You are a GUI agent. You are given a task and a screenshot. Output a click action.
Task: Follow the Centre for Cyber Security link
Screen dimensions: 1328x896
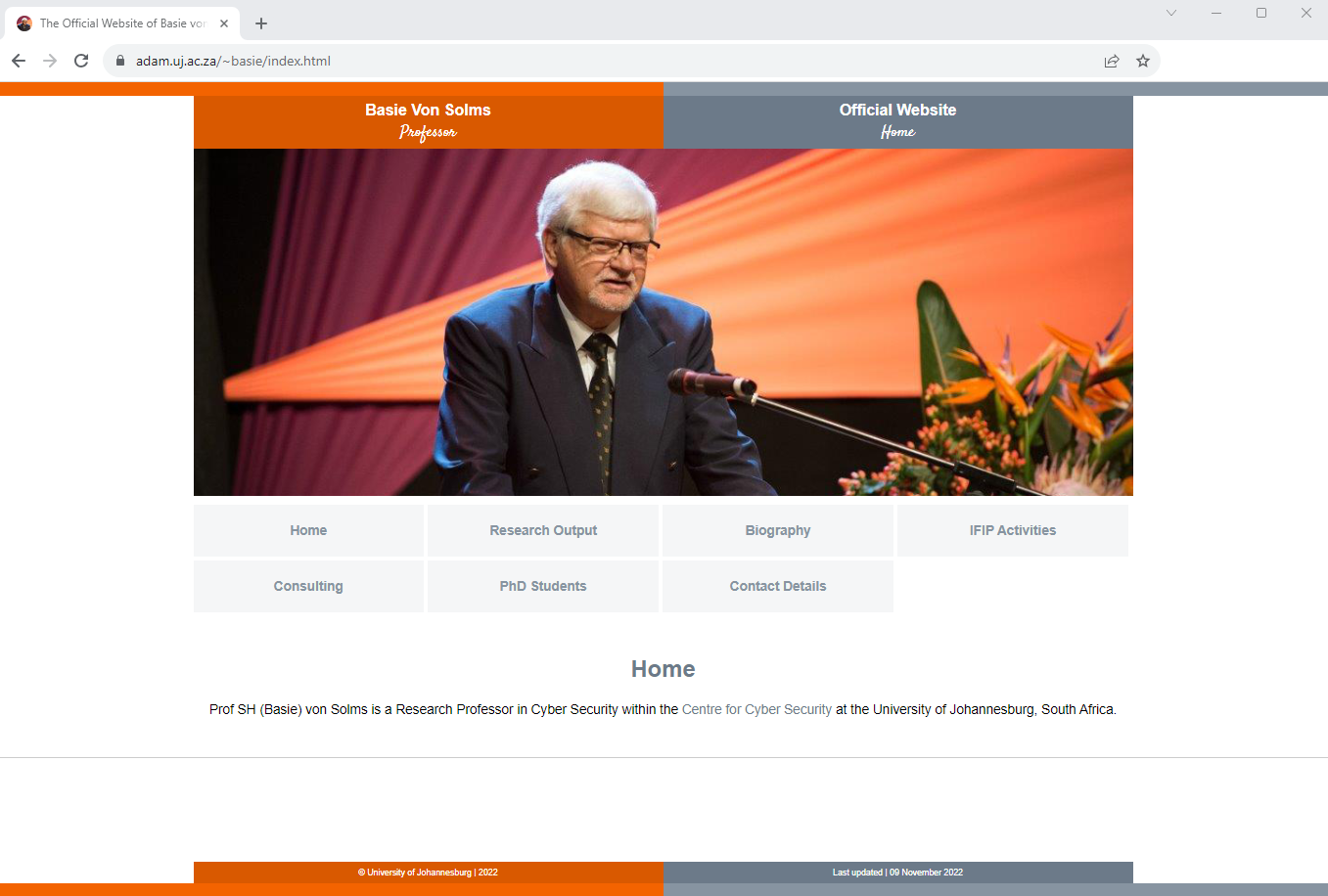(756, 709)
